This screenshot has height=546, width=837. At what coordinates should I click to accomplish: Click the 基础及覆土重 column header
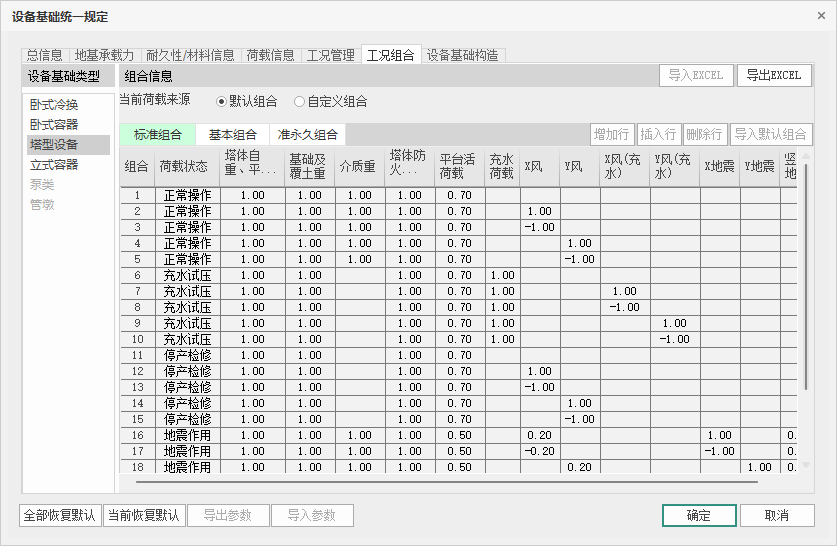(310, 167)
